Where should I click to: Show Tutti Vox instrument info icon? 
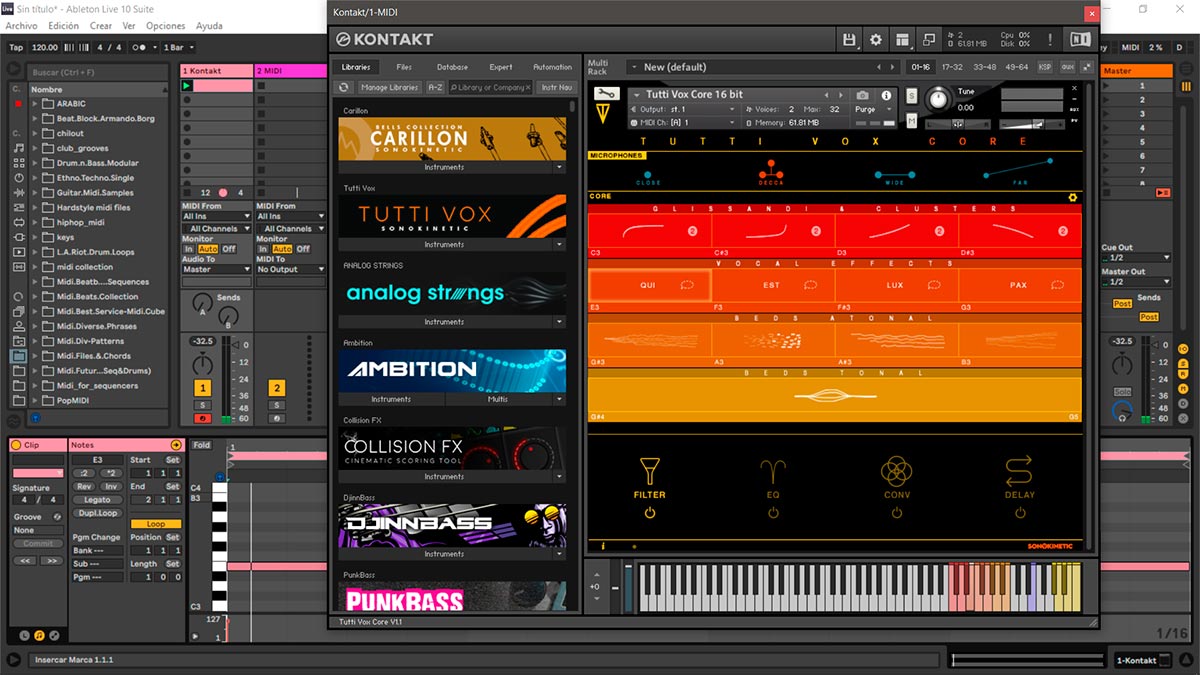pyautogui.click(x=886, y=95)
